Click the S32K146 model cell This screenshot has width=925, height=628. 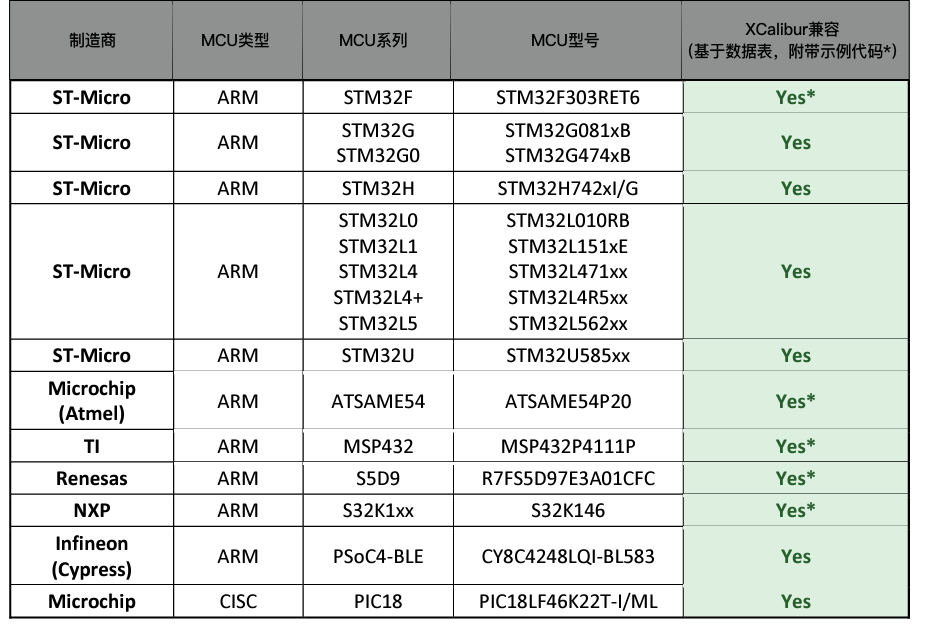(x=568, y=510)
